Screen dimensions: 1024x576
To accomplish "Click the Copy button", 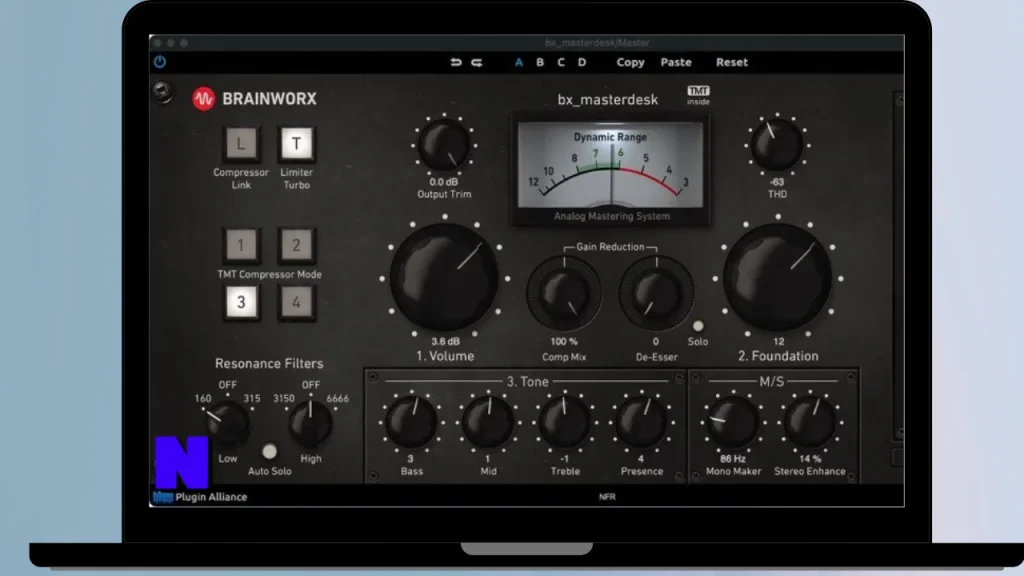I will [x=630, y=63].
